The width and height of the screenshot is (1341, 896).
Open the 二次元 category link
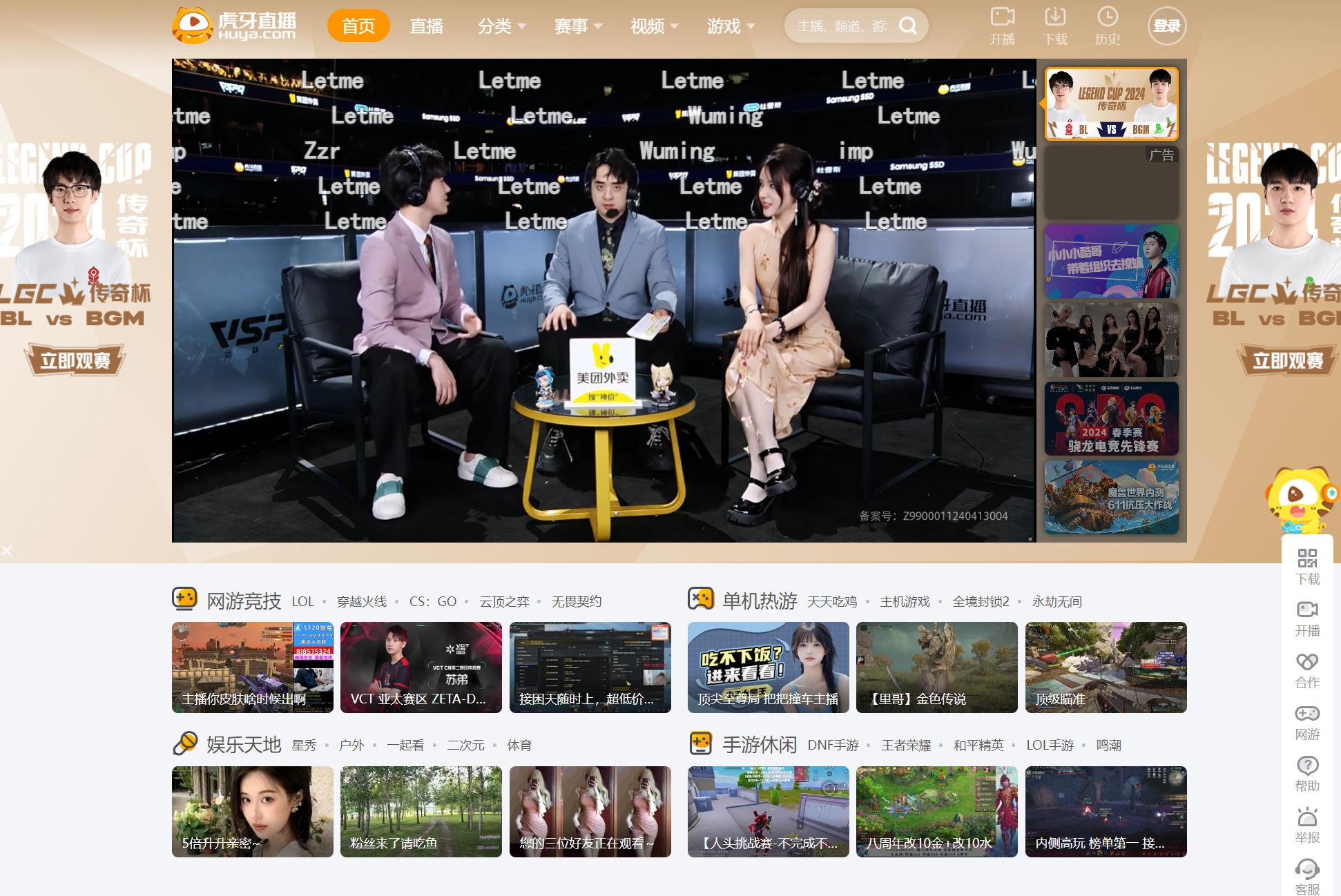point(465,746)
